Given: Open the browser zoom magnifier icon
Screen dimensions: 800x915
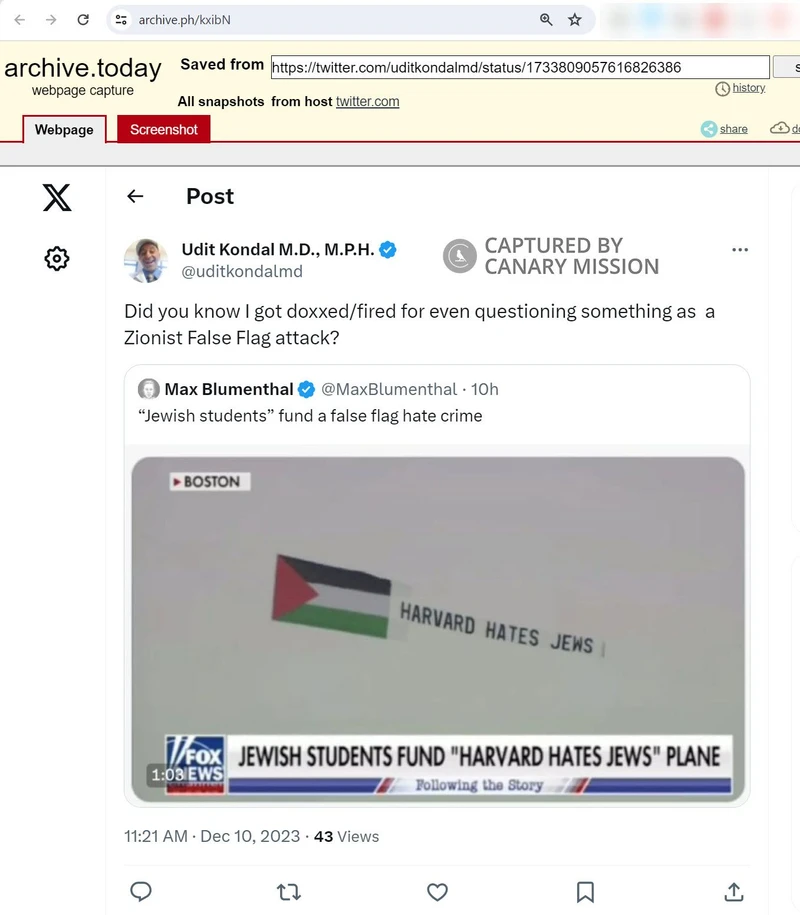Looking at the screenshot, I should point(546,20).
